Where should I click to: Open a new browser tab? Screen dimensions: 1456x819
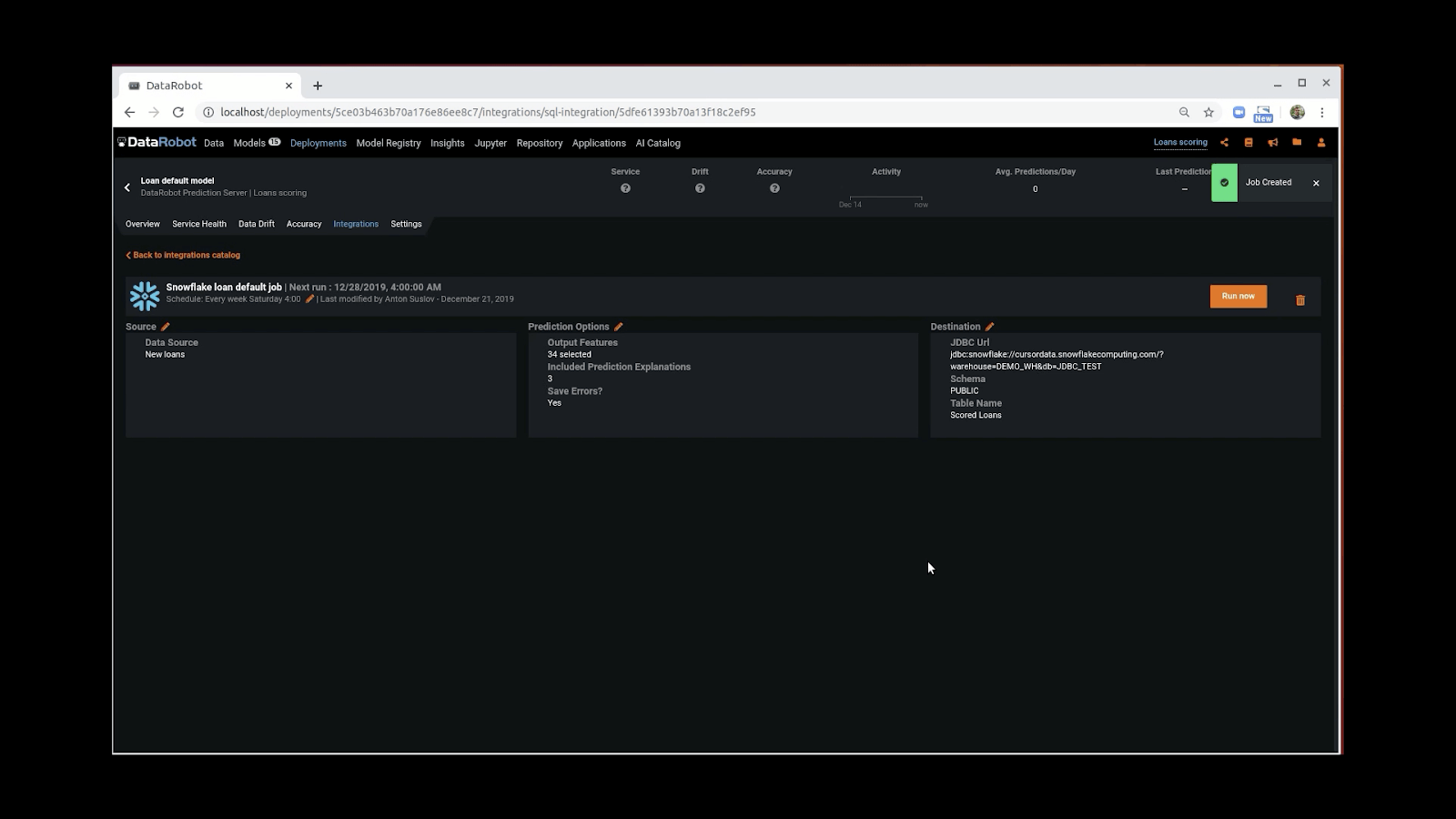click(x=318, y=86)
